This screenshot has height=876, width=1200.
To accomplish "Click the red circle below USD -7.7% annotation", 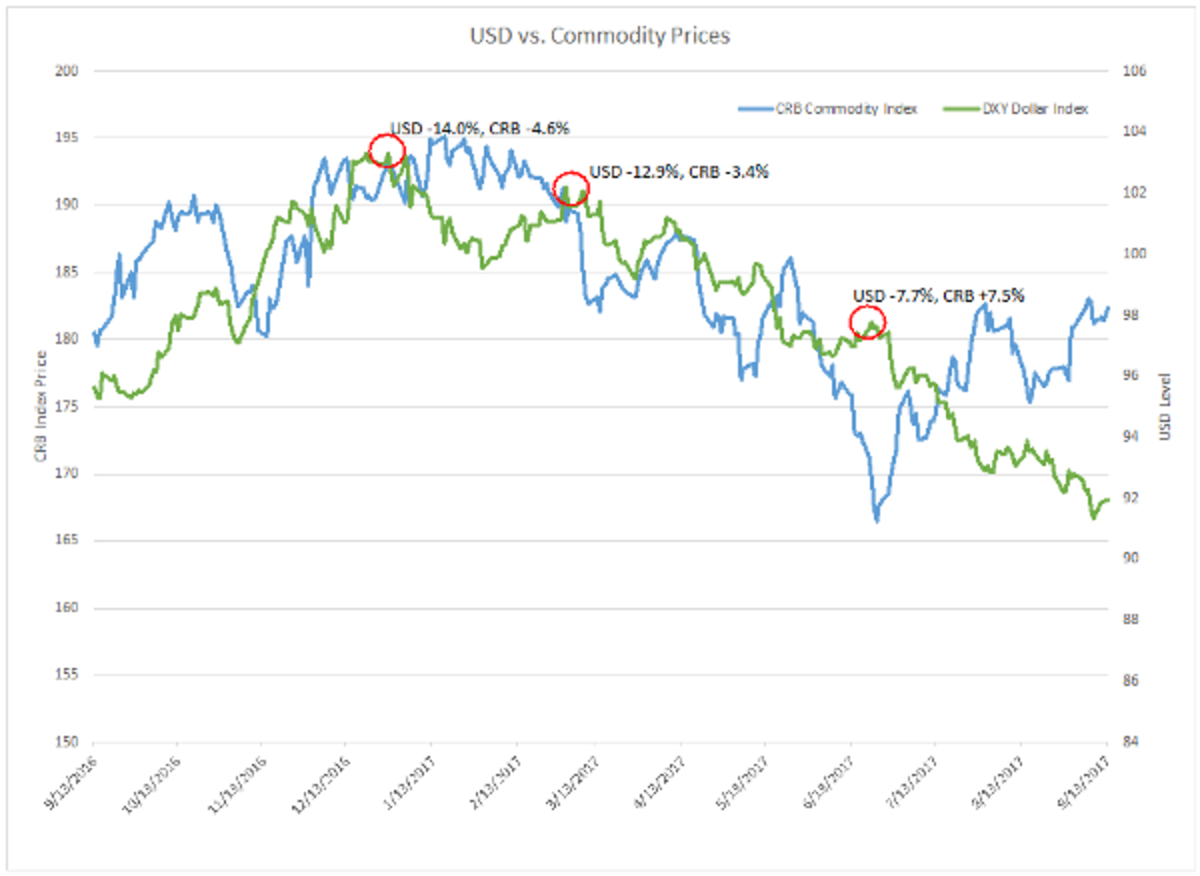I will click(x=868, y=323).
